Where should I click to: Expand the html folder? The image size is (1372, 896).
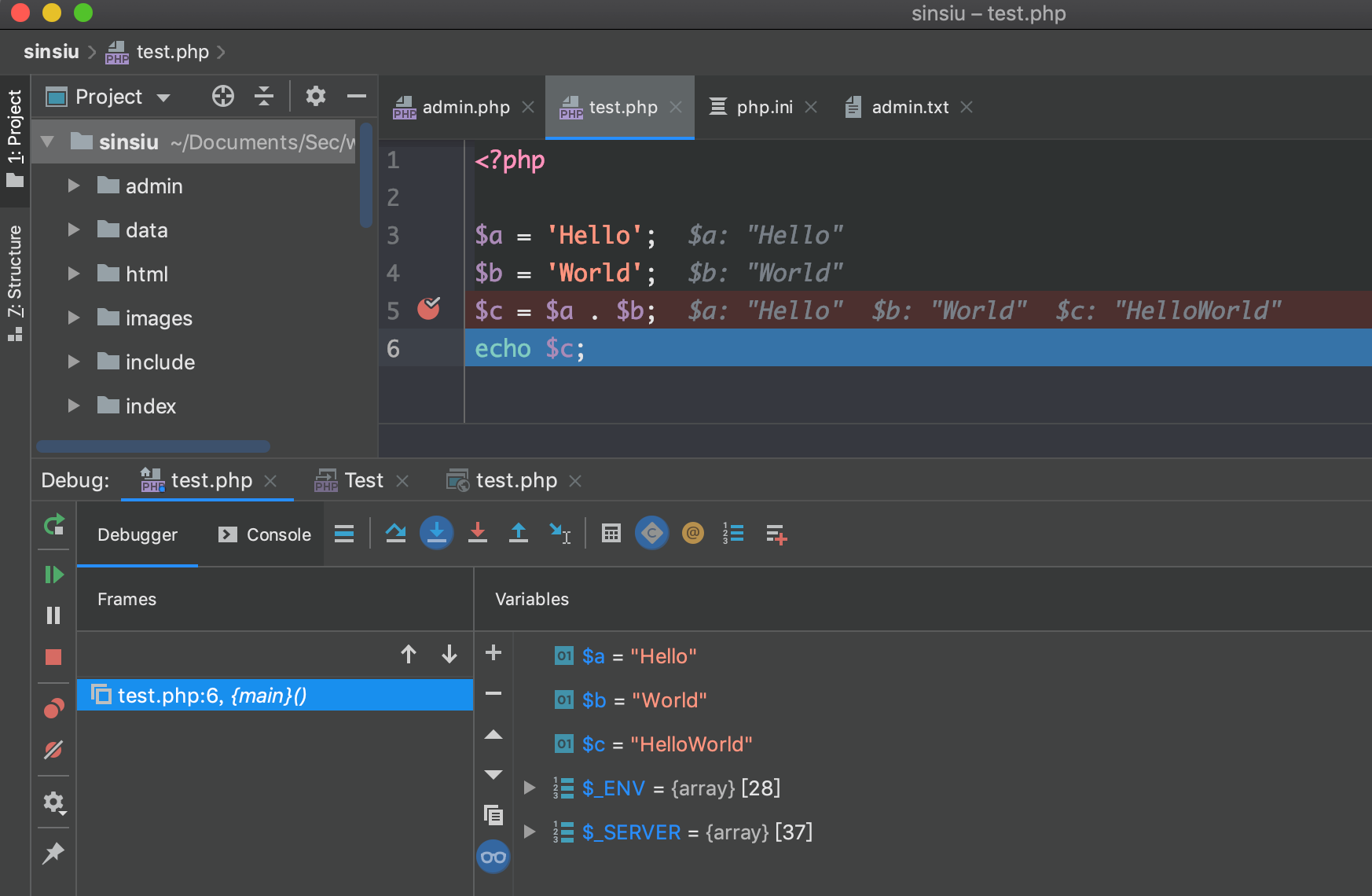click(x=74, y=274)
